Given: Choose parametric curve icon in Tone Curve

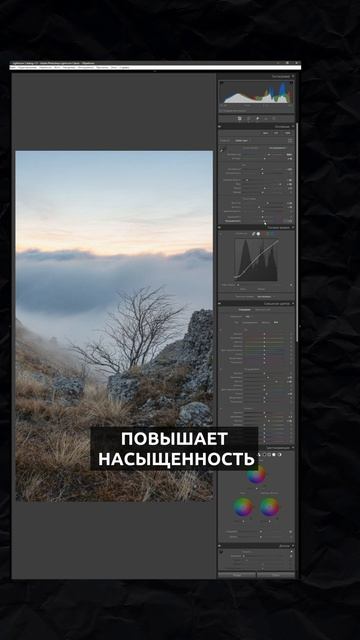Looking at the screenshot, I should pyautogui.click(x=253, y=234).
